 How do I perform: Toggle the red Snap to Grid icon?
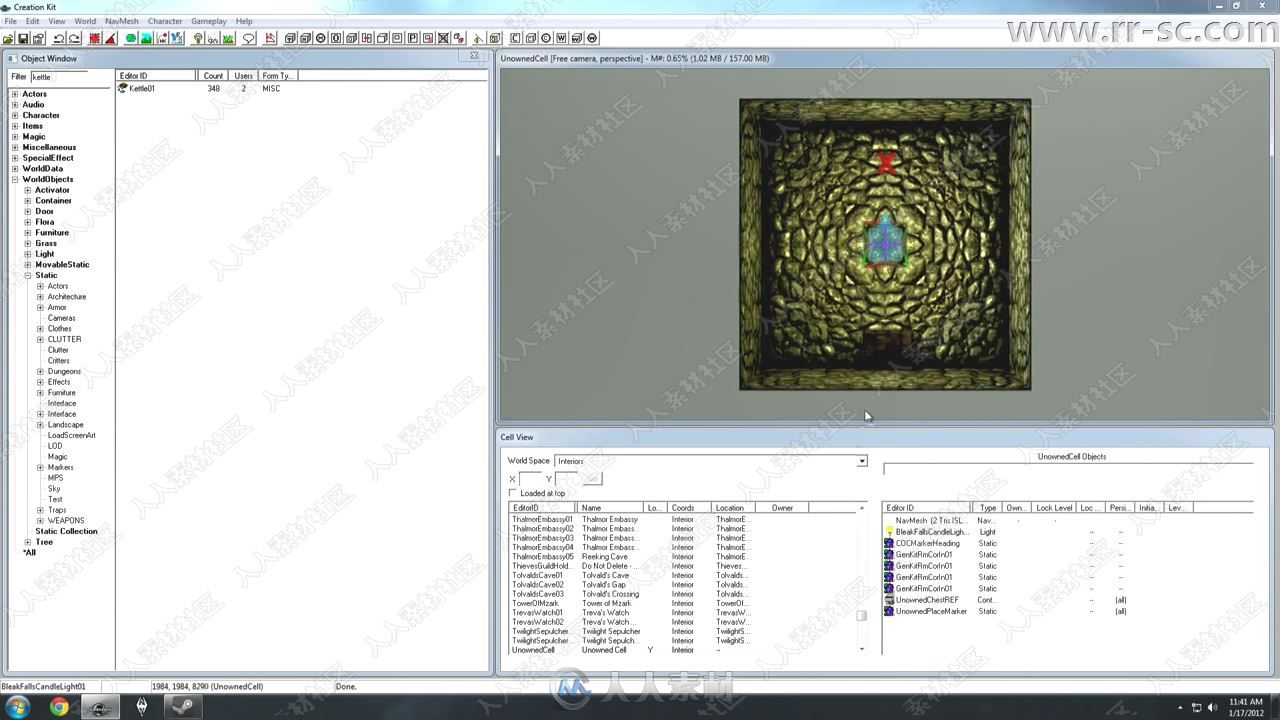tap(95, 38)
